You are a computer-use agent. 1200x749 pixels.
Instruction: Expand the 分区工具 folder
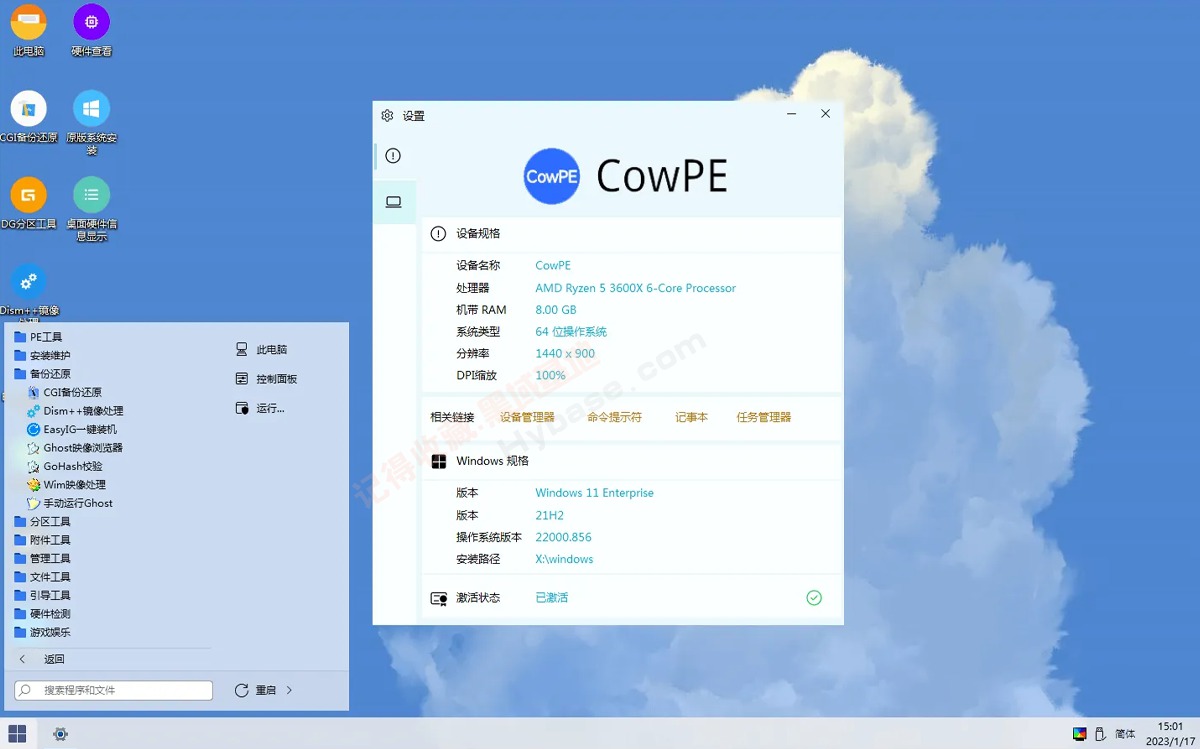click(x=42, y=522)
